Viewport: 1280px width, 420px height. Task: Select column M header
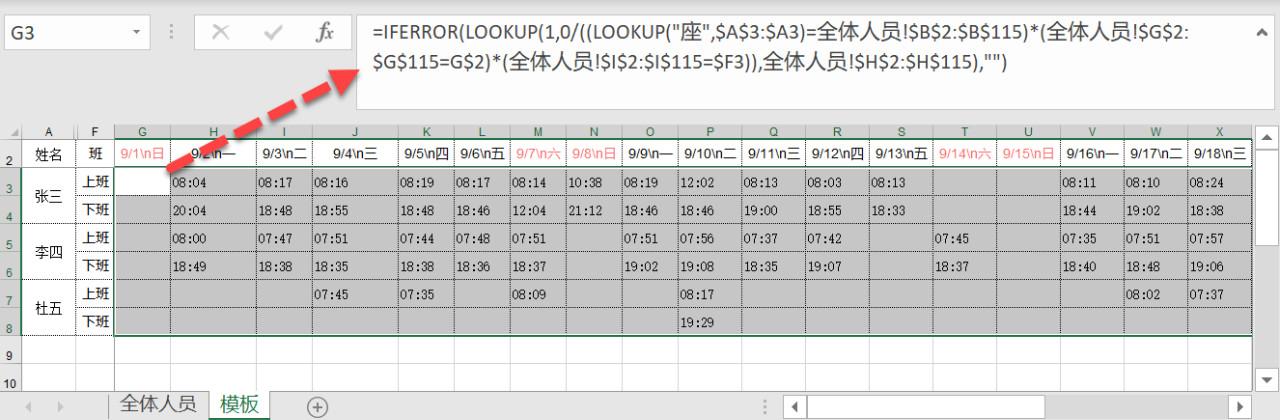[x=538, y=132]
